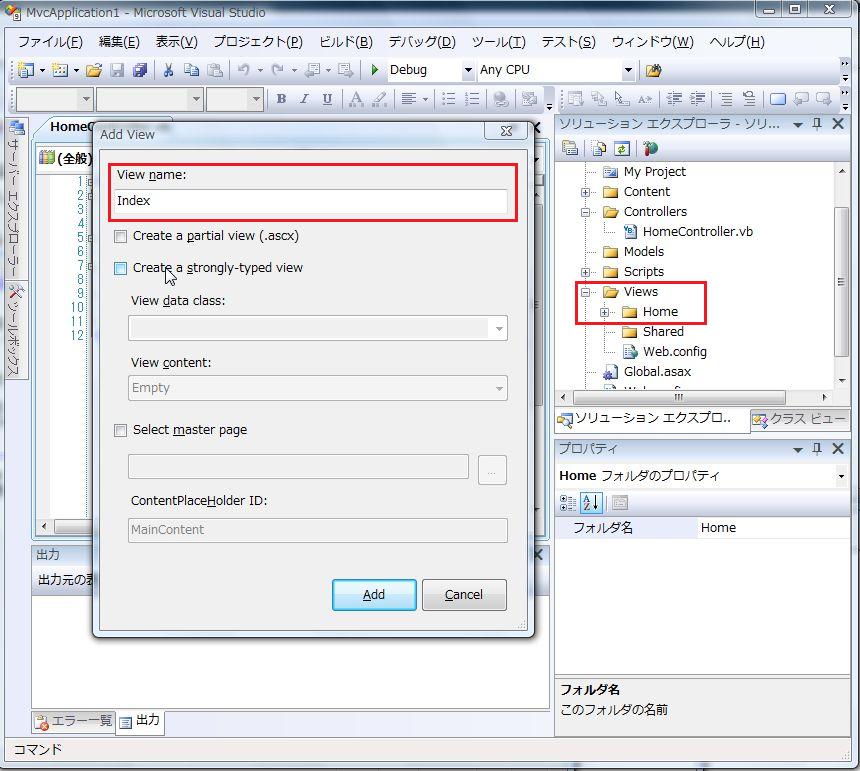Start debugging with the green play icon
The image size is (860, 771).
(x=373, y=70)
